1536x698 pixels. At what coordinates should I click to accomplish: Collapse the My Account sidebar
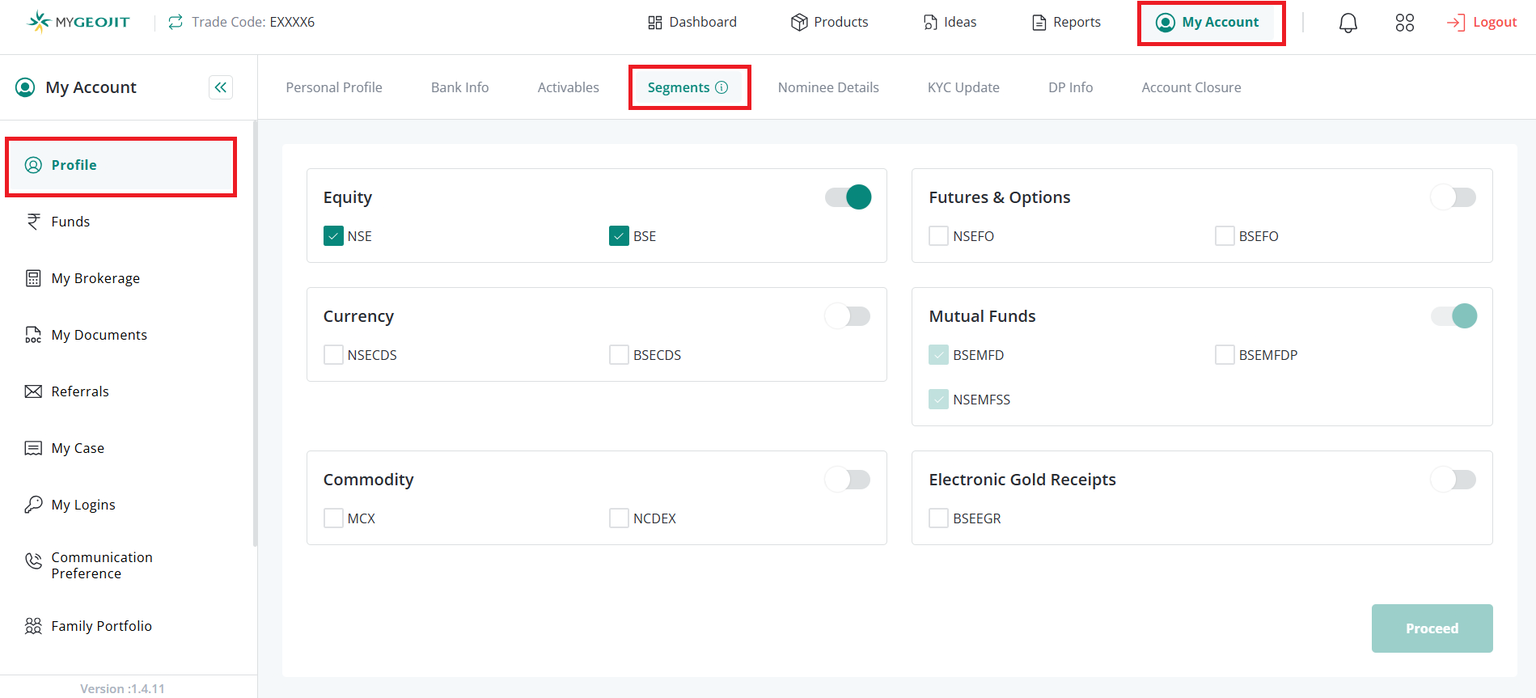coord(221,88)
